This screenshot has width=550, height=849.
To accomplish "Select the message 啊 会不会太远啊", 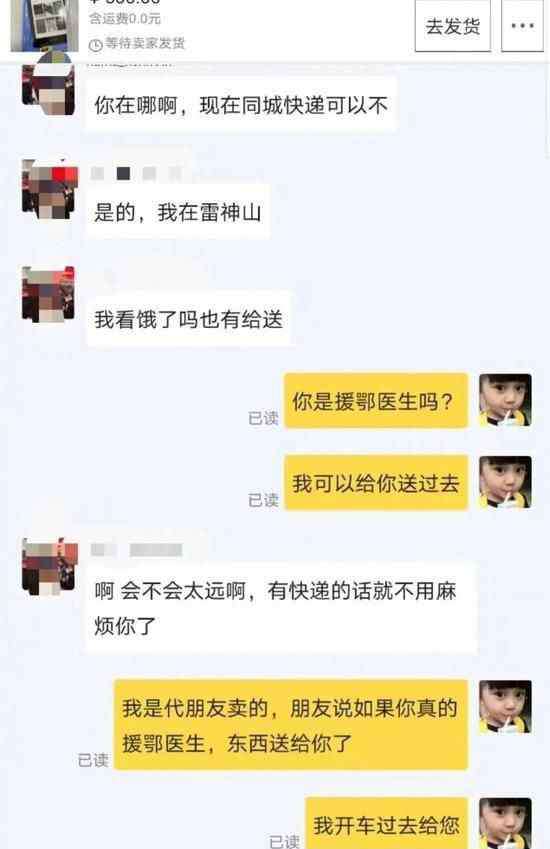I will coord(281,608).
